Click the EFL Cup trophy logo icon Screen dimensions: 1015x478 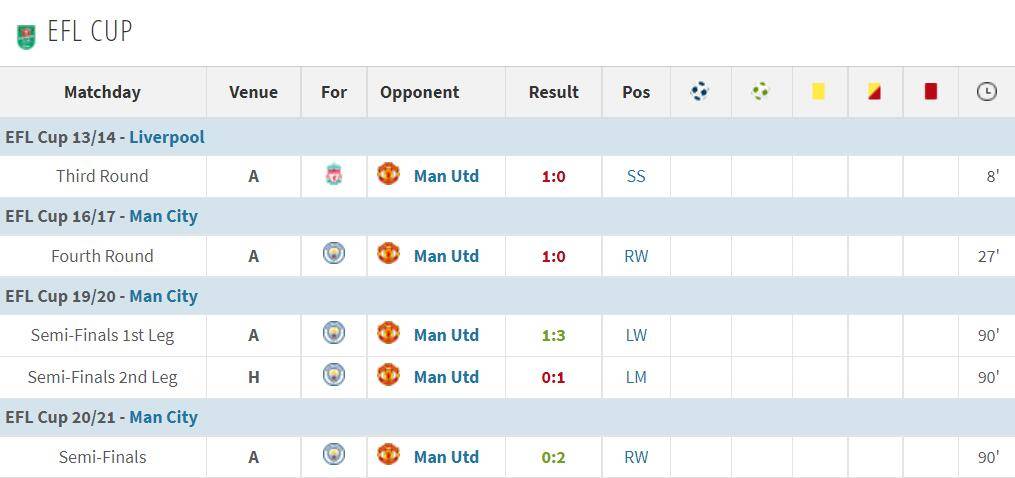pyautogui.click(x=26, y=37)
